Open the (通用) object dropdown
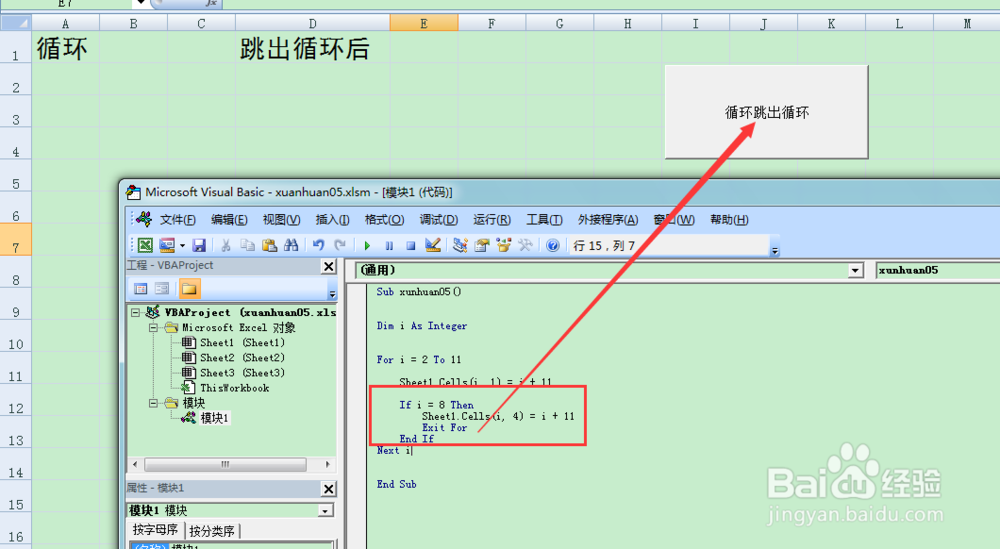The image size is (1000, 549). (855, 270)
